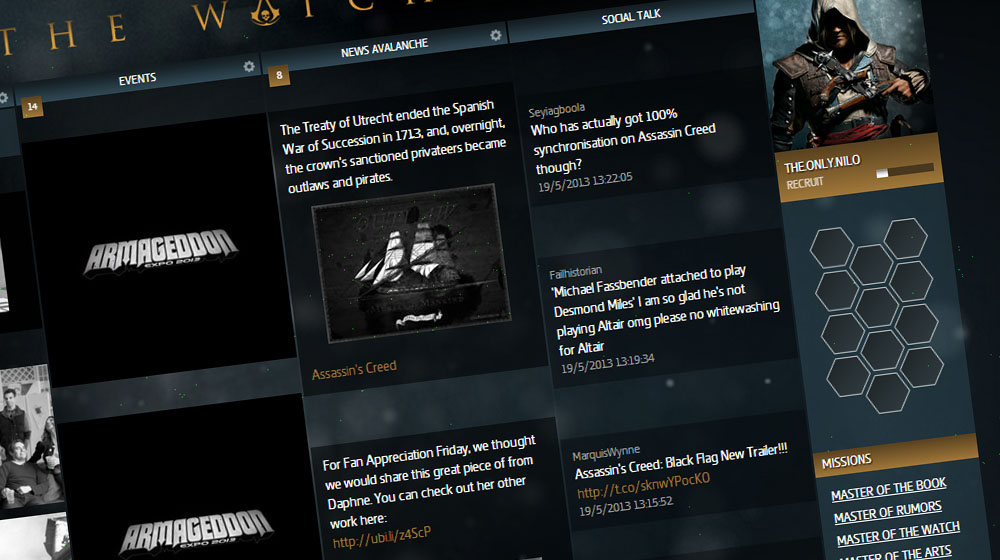Image resolution: width=1000 pixels, height=560 pixels.
Task: Follow the Assassin's Creed source link
Action: pos(354,369)
